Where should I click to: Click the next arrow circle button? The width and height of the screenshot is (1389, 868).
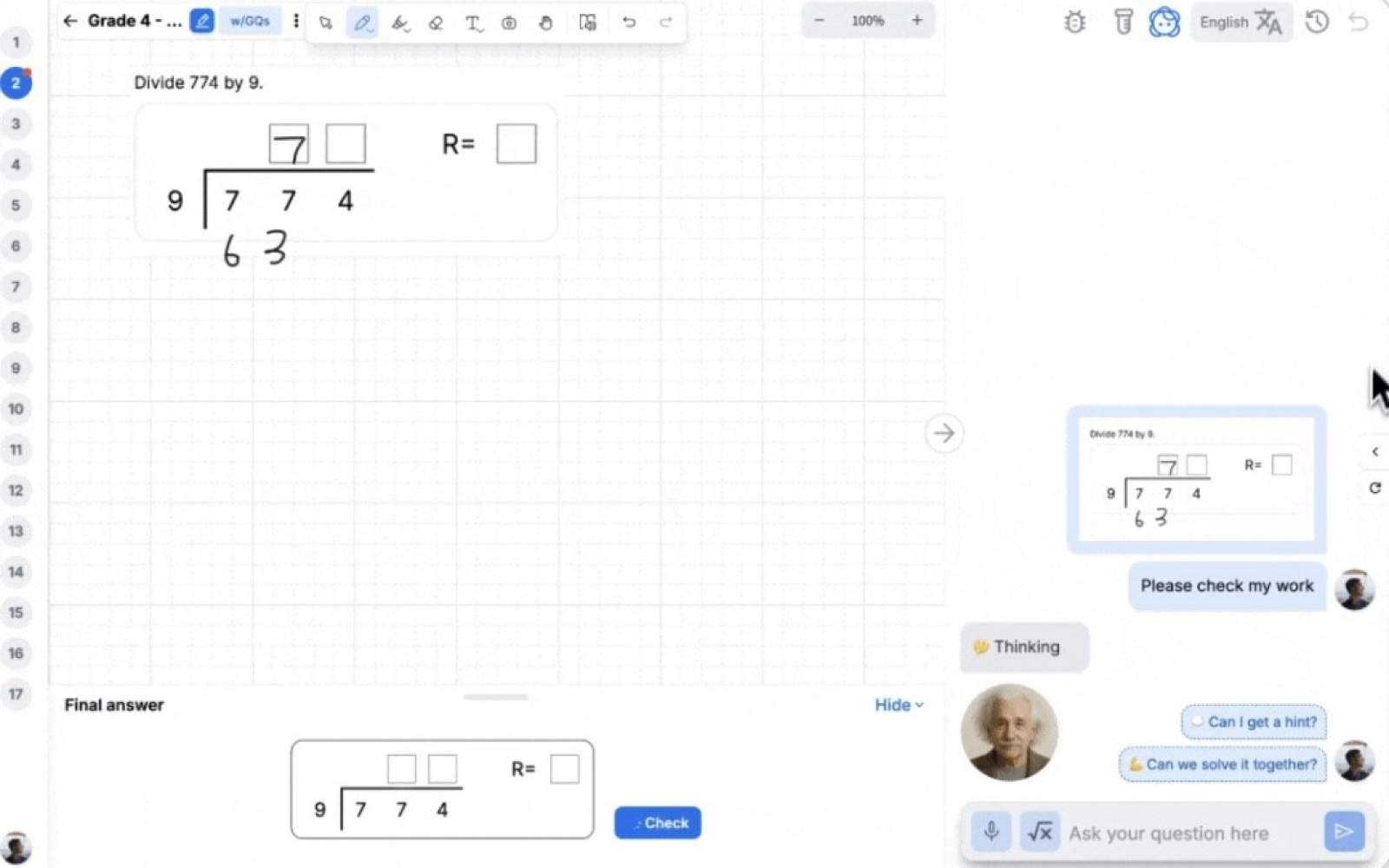tap(944, 433)
